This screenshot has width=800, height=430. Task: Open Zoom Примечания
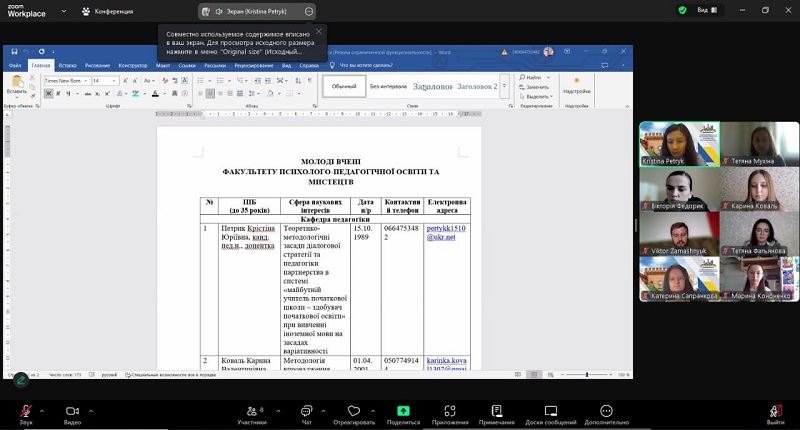(x=496, y=415)
